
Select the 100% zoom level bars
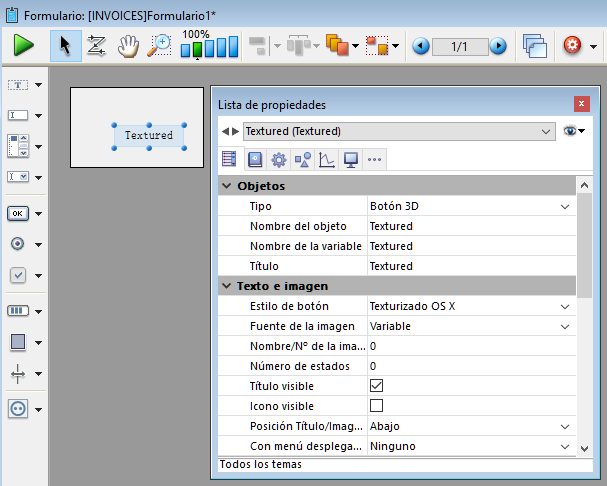(x=209, y=47)
